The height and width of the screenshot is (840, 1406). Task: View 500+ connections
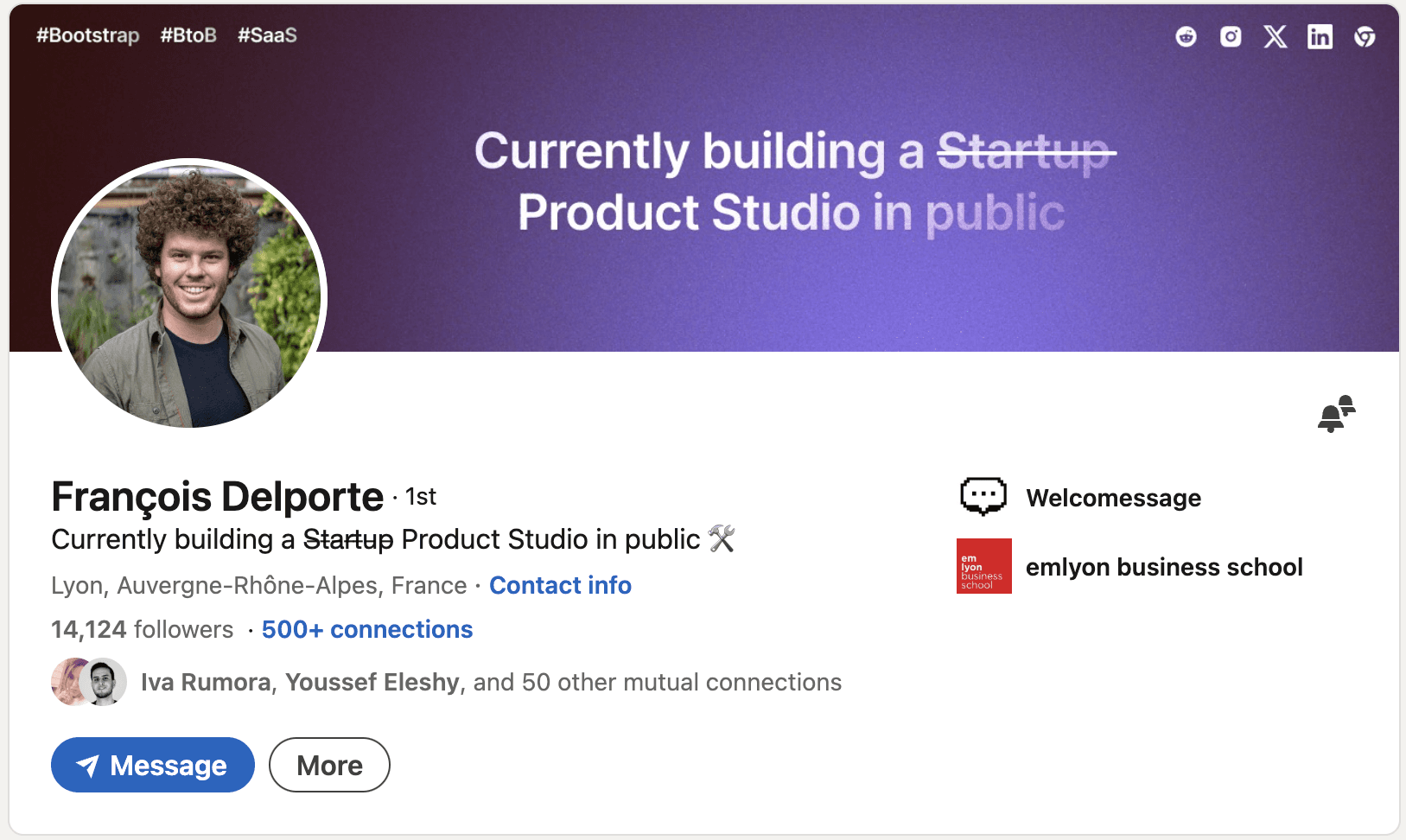coord(366,629)
